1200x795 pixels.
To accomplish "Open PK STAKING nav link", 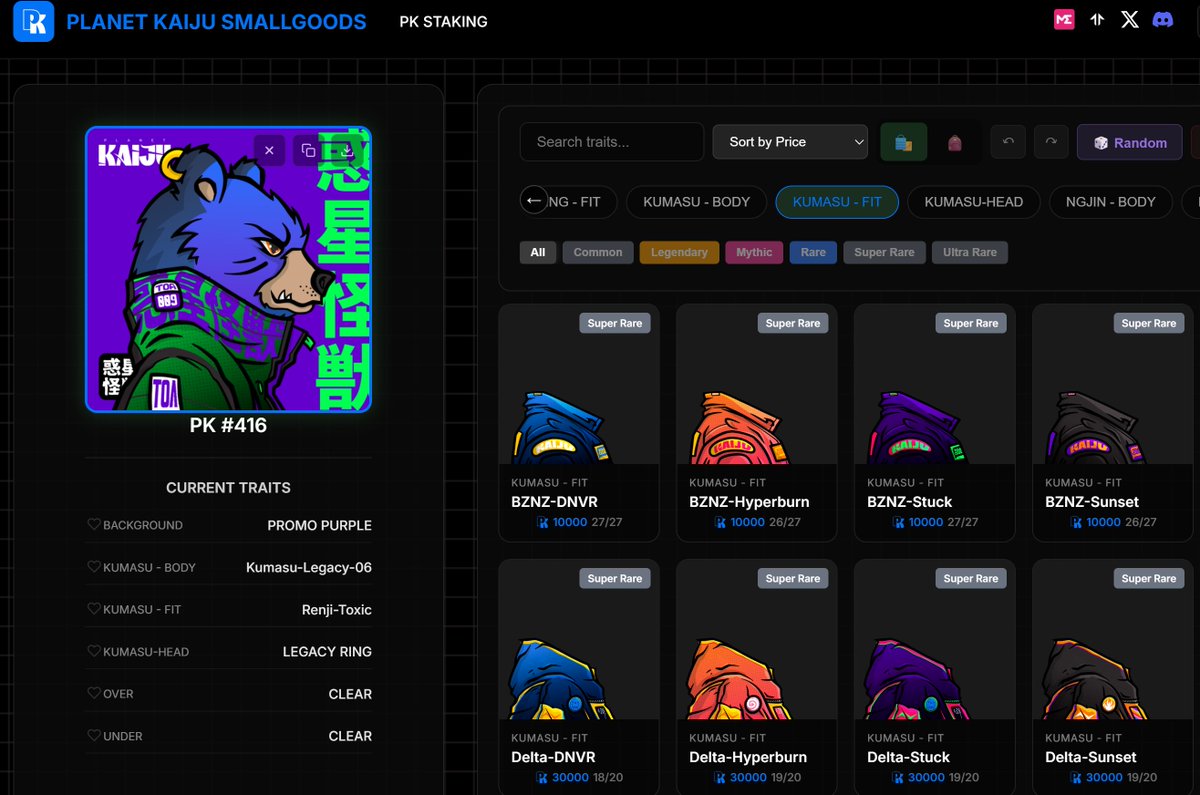I will (443, 21).
